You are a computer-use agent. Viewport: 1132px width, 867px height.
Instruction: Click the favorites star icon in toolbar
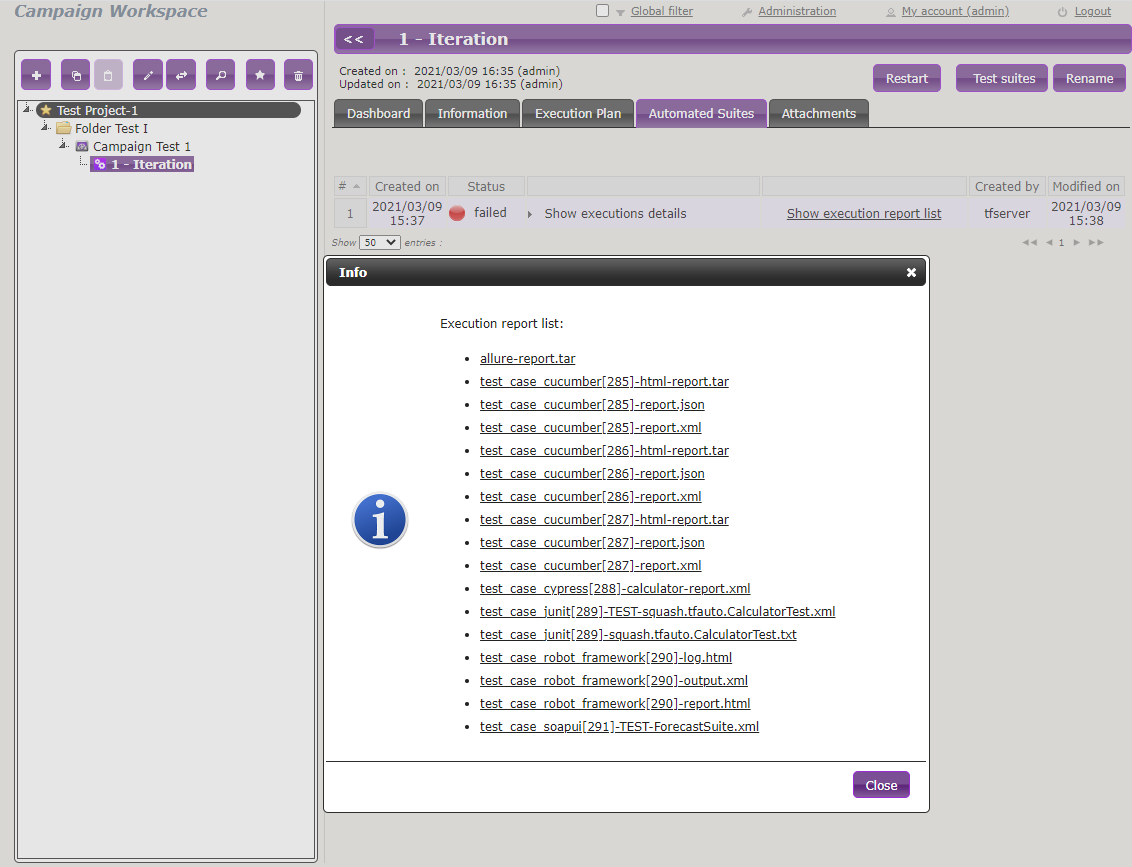point(260,75)
